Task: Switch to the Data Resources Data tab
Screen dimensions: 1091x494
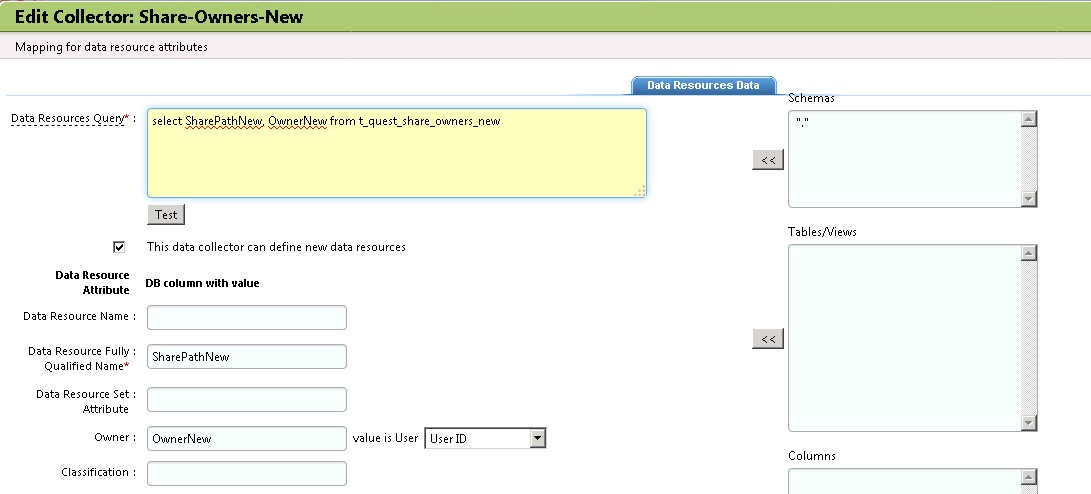Action: [703, 85]
